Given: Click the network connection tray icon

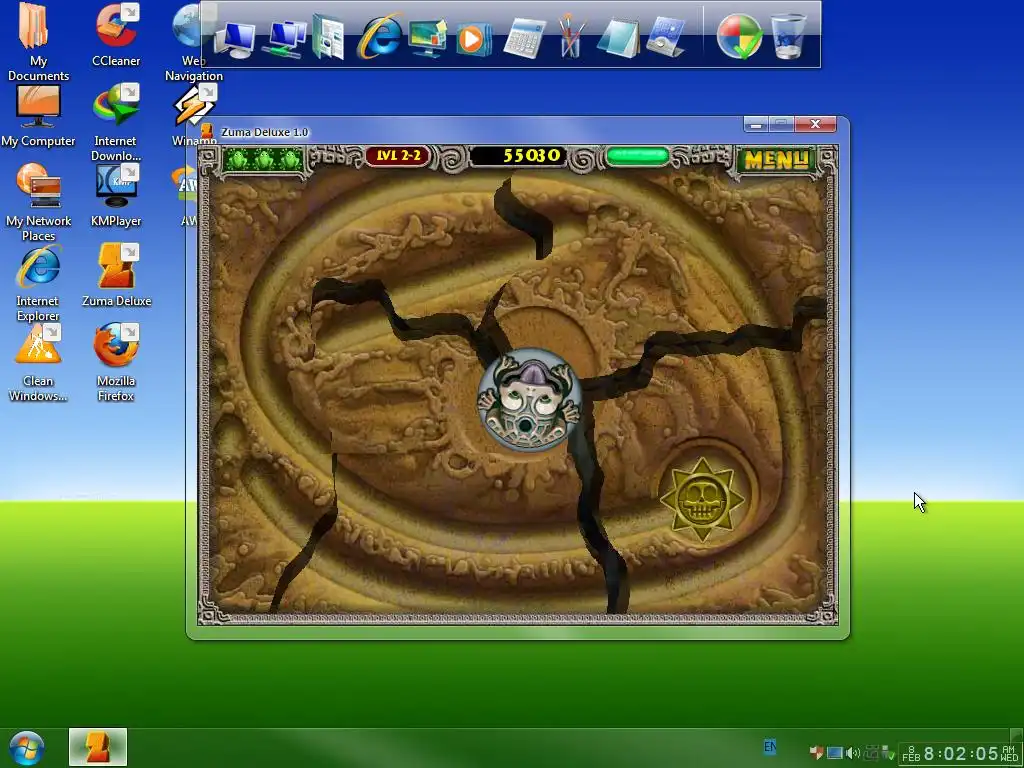Looking at the screenshot, I should click(x=871, y=753).
